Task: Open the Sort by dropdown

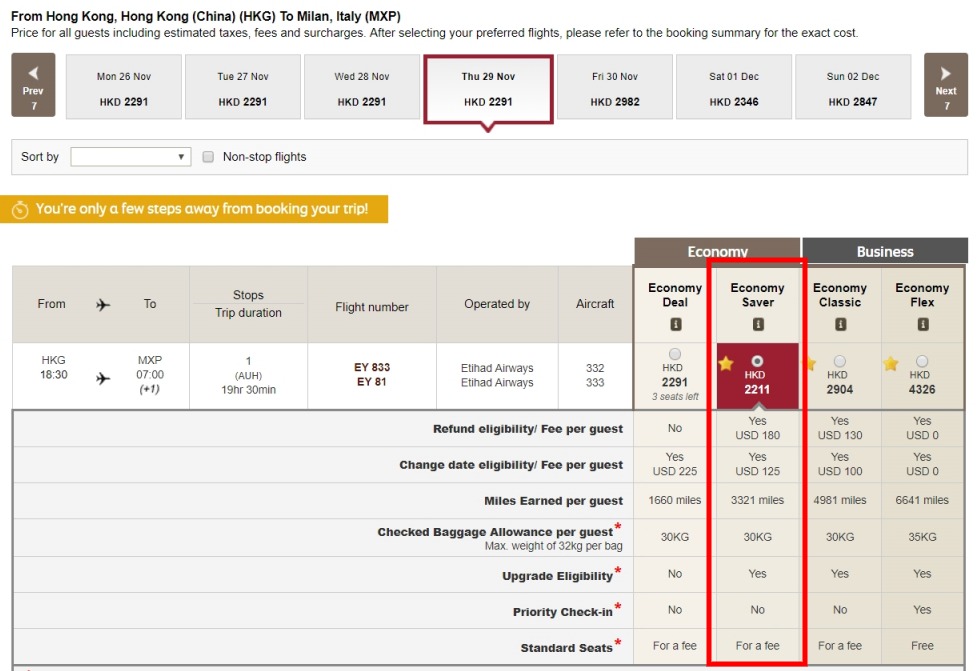Action: [130, 157]
